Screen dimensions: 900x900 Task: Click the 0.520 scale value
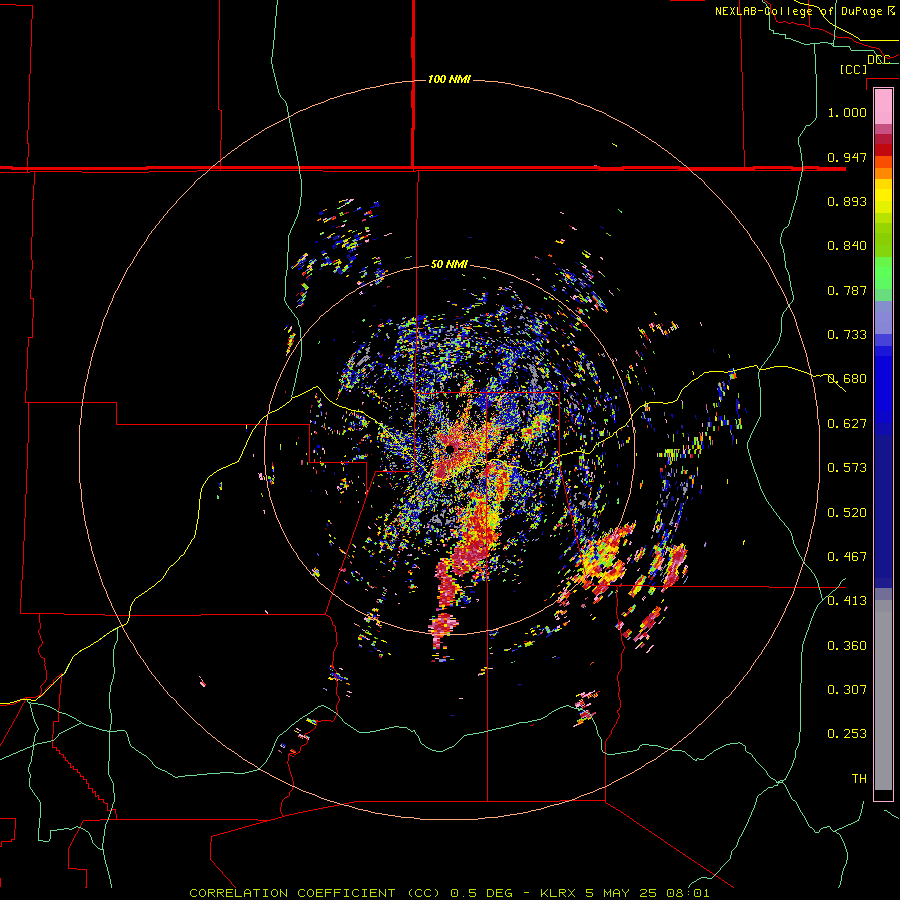tap(847, 513)
